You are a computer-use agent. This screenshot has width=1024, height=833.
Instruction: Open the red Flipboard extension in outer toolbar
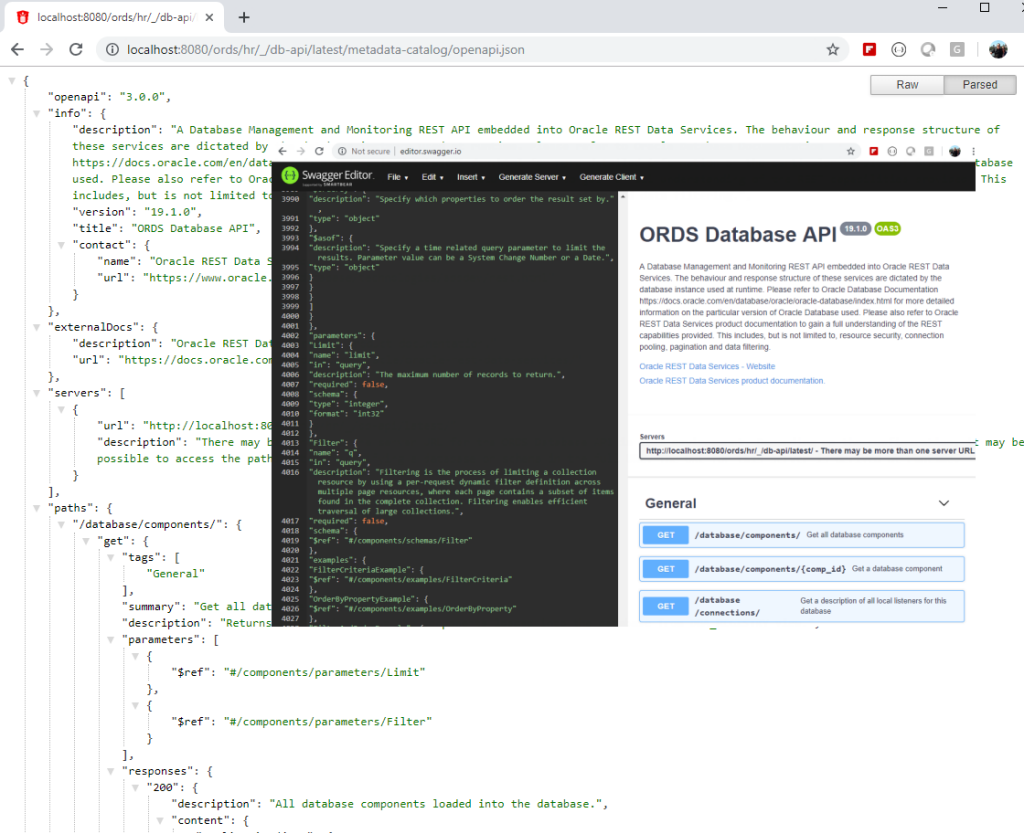pyautogui.click(x=869, y=50)
